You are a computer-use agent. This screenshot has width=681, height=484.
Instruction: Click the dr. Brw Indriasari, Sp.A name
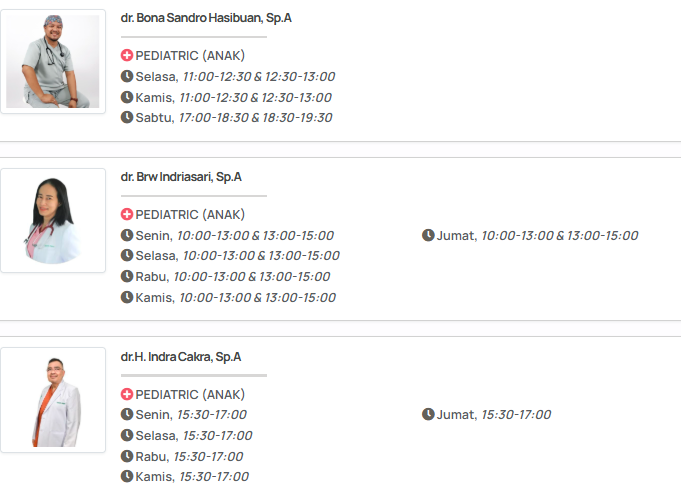[181, 177]
